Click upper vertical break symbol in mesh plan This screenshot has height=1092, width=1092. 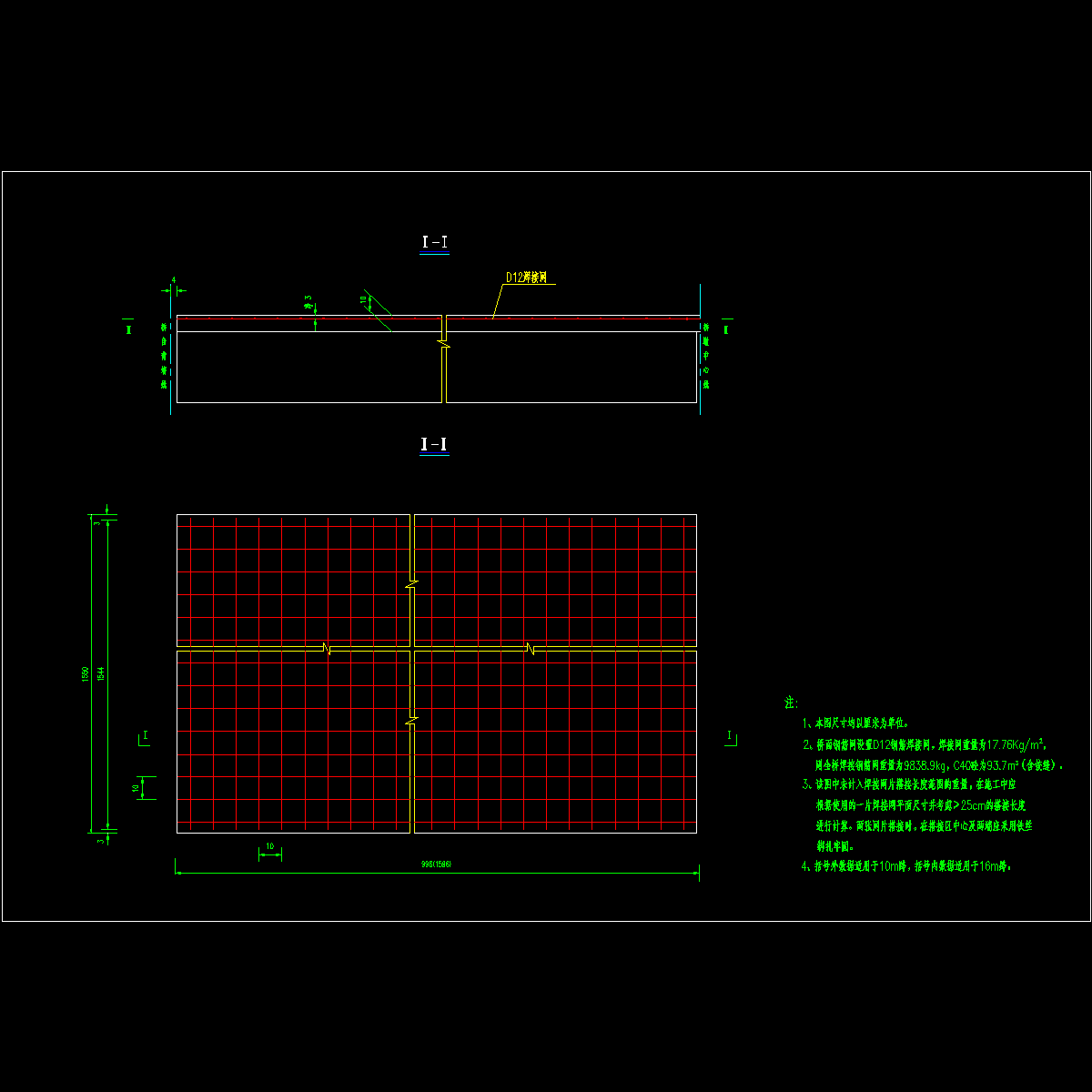pos(412,582)
